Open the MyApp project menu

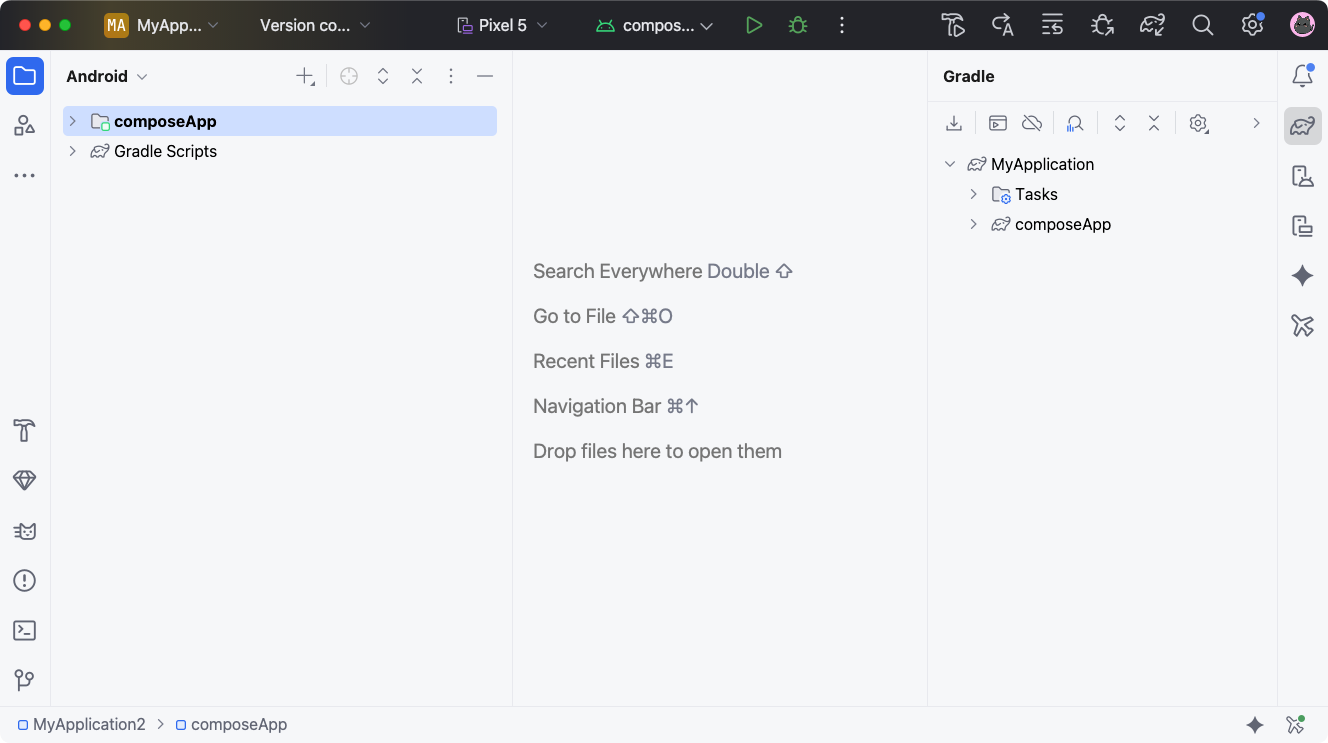click(x=162, y=25)
